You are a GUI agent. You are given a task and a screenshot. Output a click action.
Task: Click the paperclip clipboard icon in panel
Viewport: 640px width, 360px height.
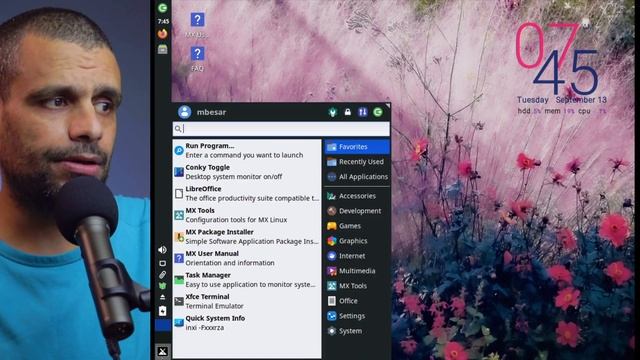(x=162, y=275)
